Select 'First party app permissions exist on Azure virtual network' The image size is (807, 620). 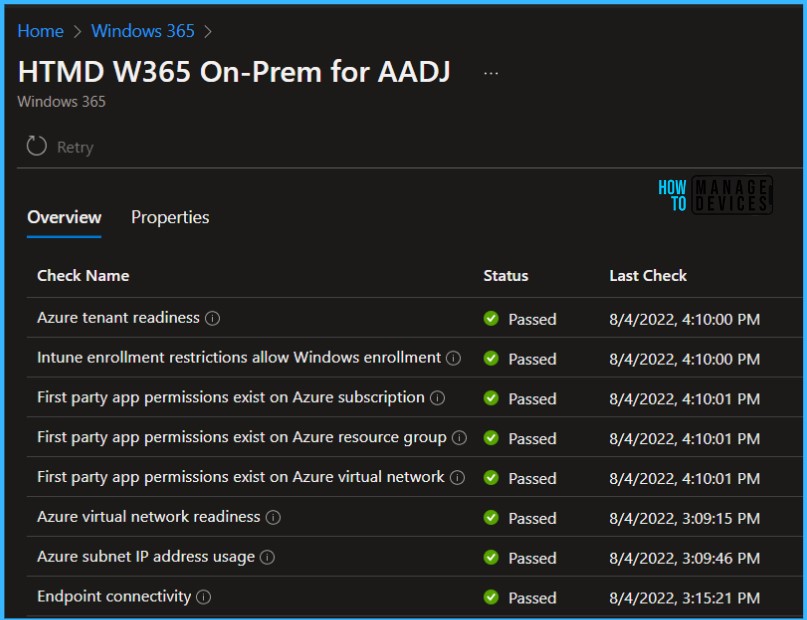pyautogui.click(x=240, y=477)
